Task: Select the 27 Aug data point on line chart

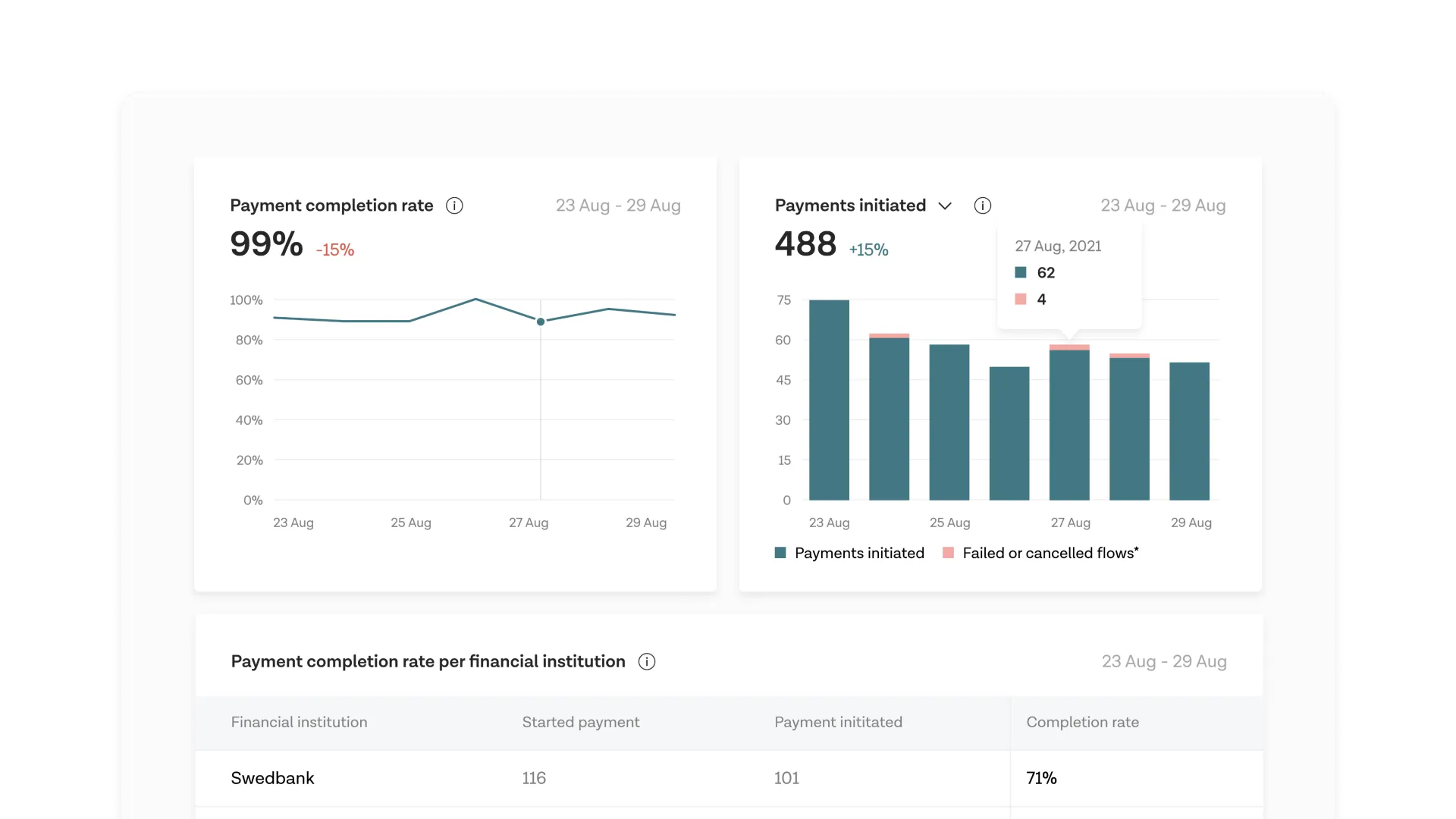Action: point(541,322)
